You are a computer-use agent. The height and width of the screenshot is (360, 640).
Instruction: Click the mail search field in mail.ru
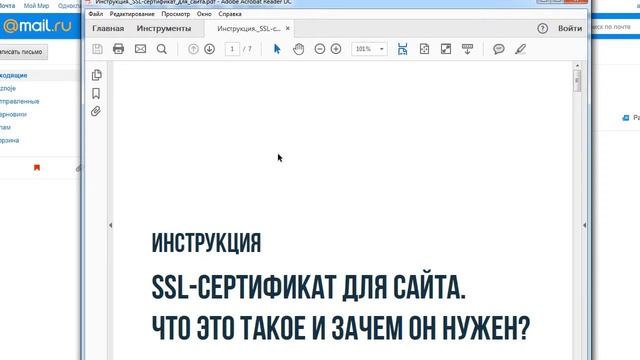(x=615, y=27)
